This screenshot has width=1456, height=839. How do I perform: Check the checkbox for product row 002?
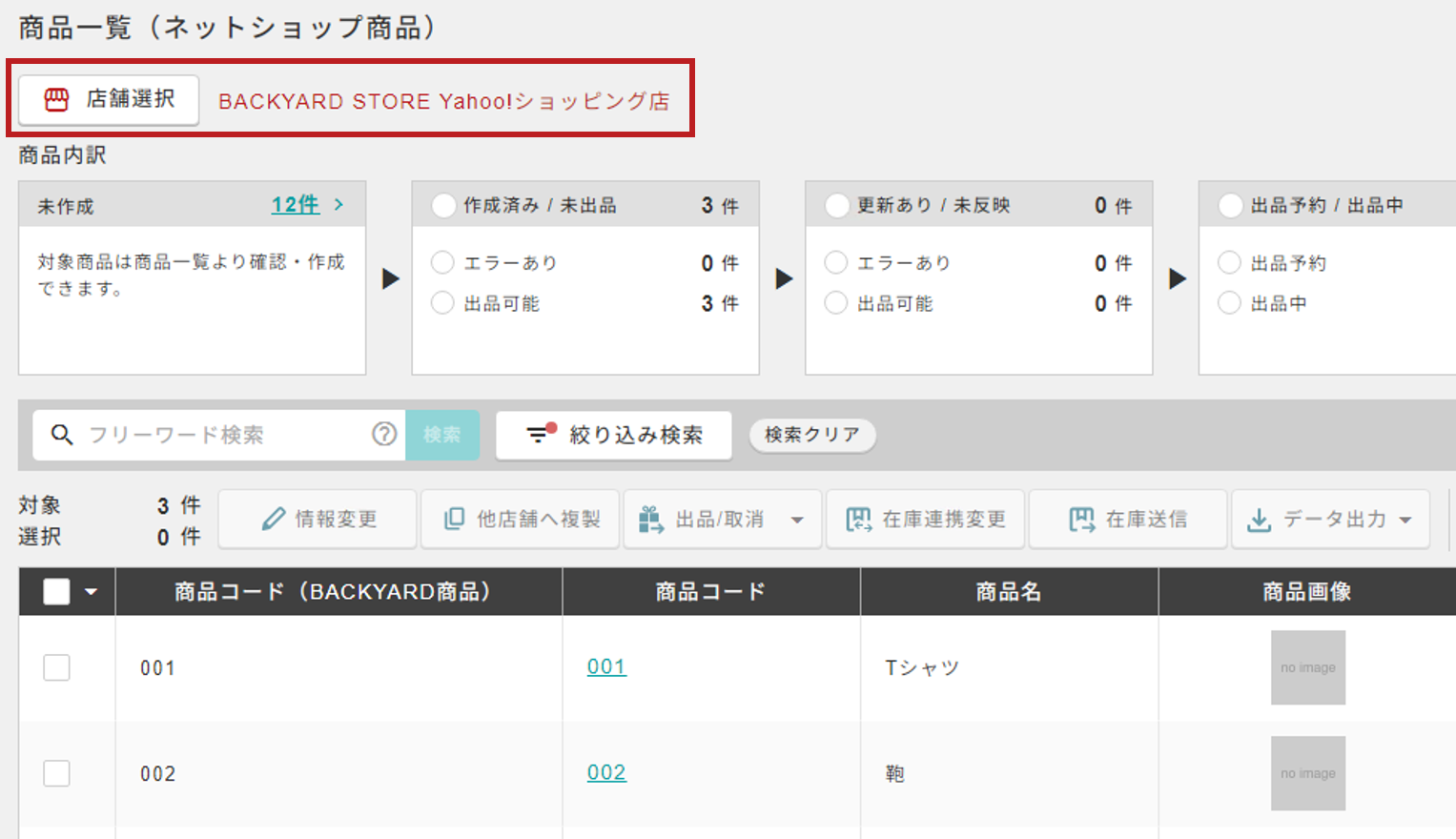57,773
